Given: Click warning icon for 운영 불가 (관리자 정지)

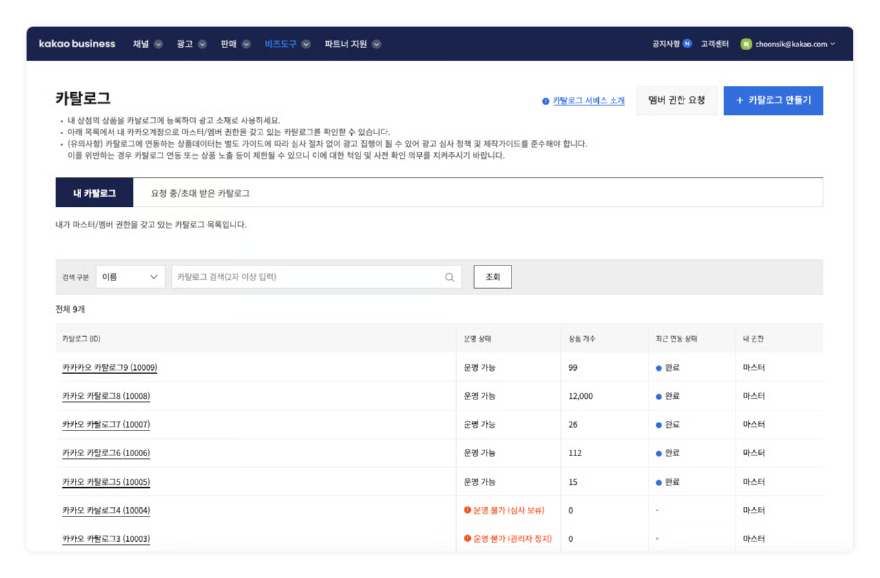Looking at the screenshot, I should click(468, 539).
